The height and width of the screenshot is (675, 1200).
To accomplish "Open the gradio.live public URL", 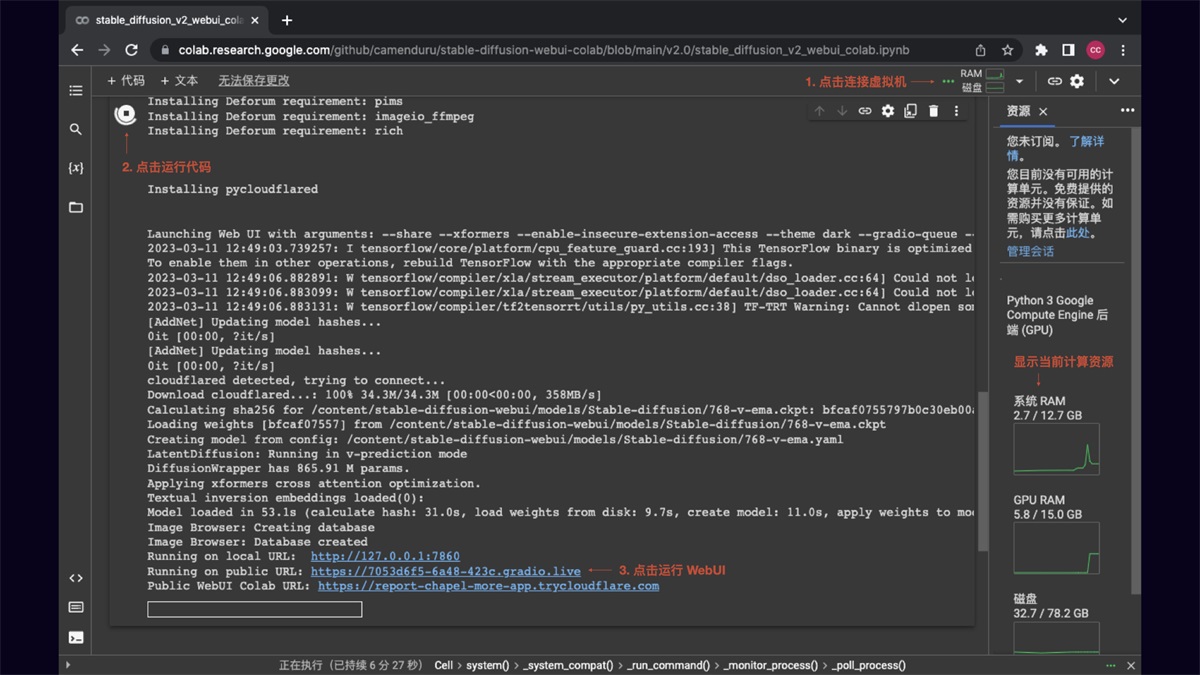I will (x=445, y=571).
